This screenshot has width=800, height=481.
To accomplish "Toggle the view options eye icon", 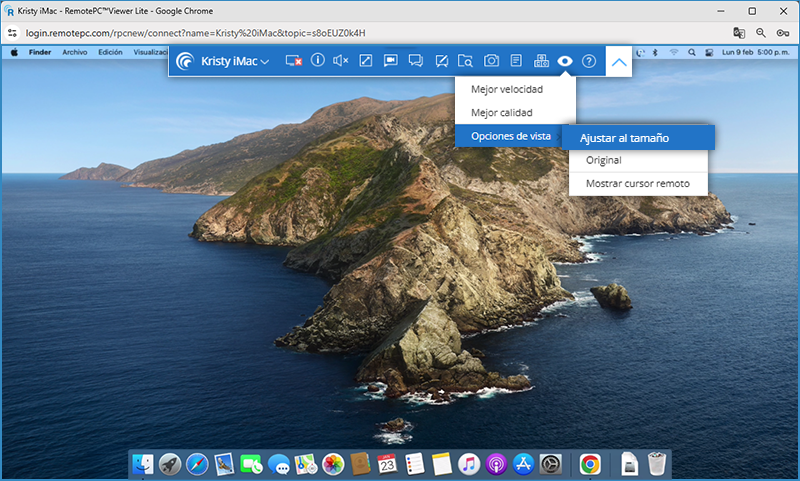I will click(x=565, y=61).
